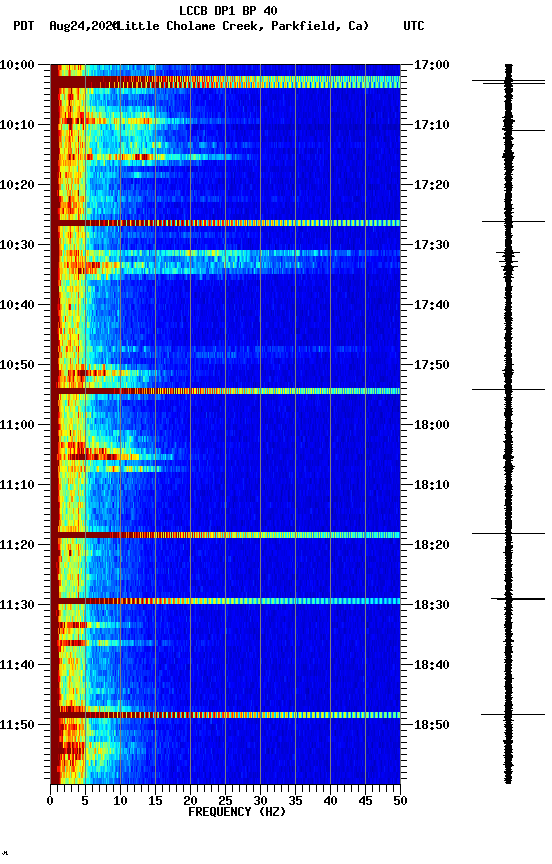Click the seismogram spike near 17:26 UTC
The width and height of the screenshot is (552, 864).
tap(513, 222)
